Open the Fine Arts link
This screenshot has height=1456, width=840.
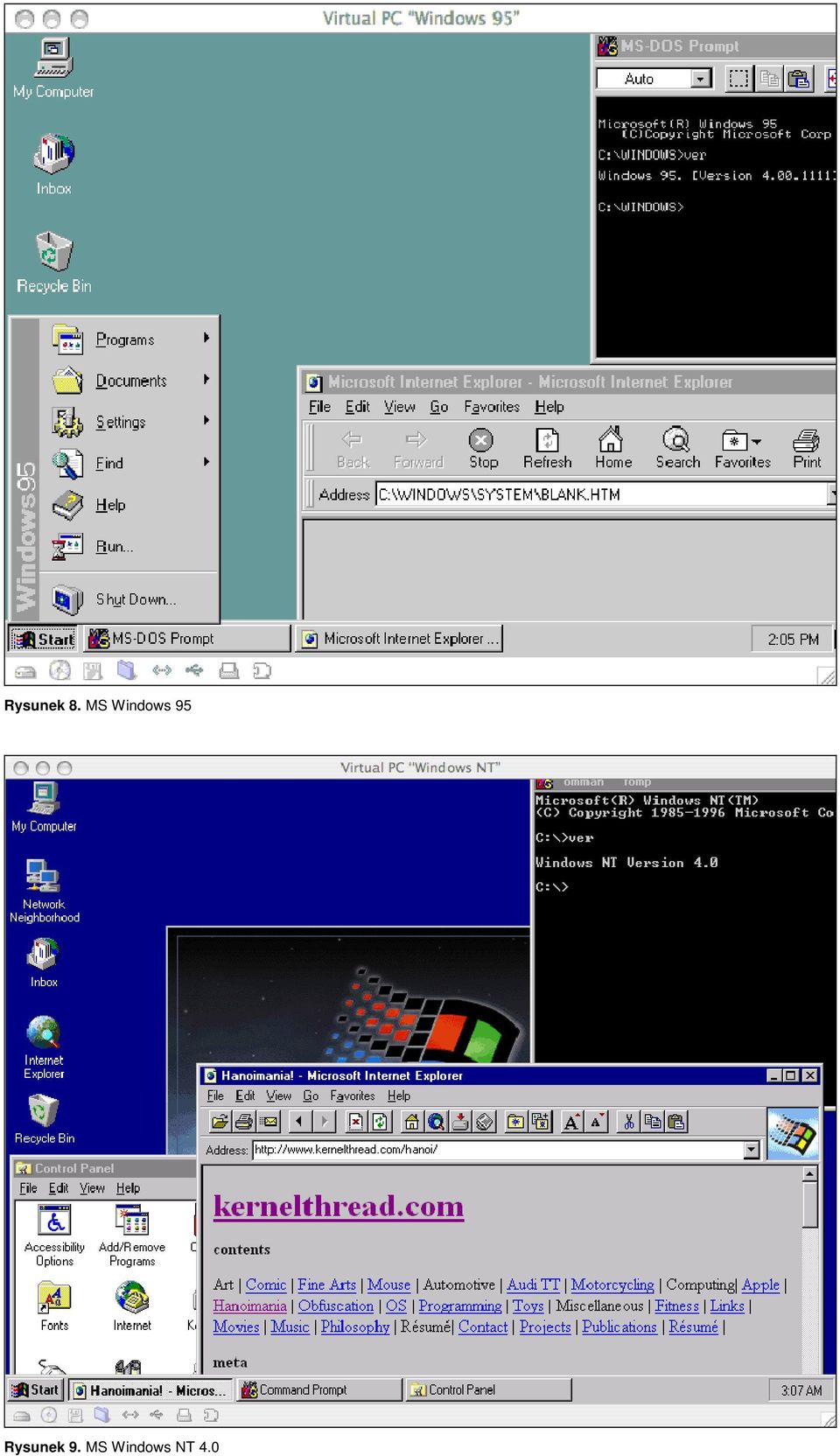(x=326, y=1284)
